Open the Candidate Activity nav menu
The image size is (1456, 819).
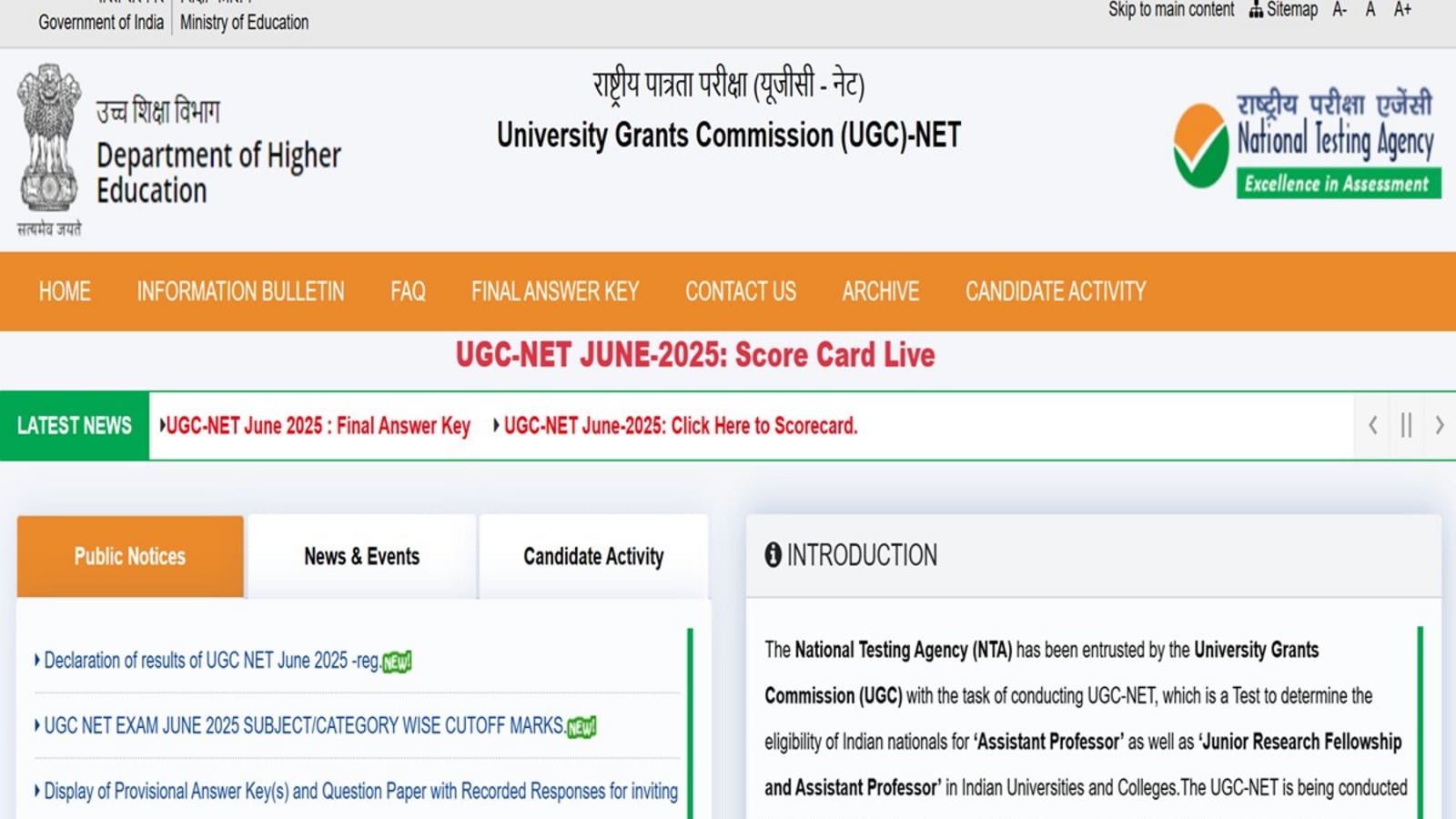tap(1055, 291)
